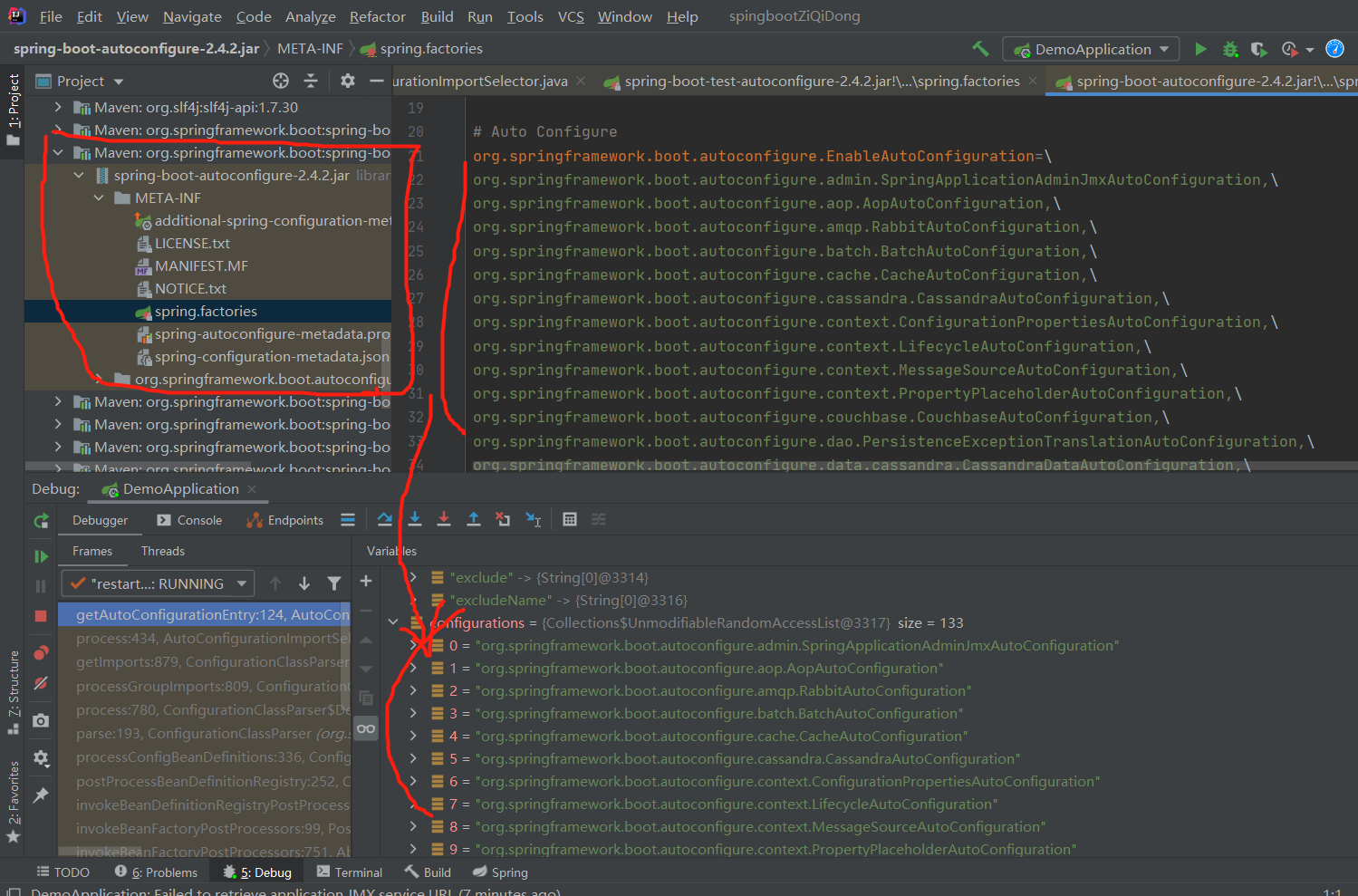The width and height of the screenshot is (1358, 896).
Task: Select spring.factories in Project tree
Action: [x=206, y=311]
